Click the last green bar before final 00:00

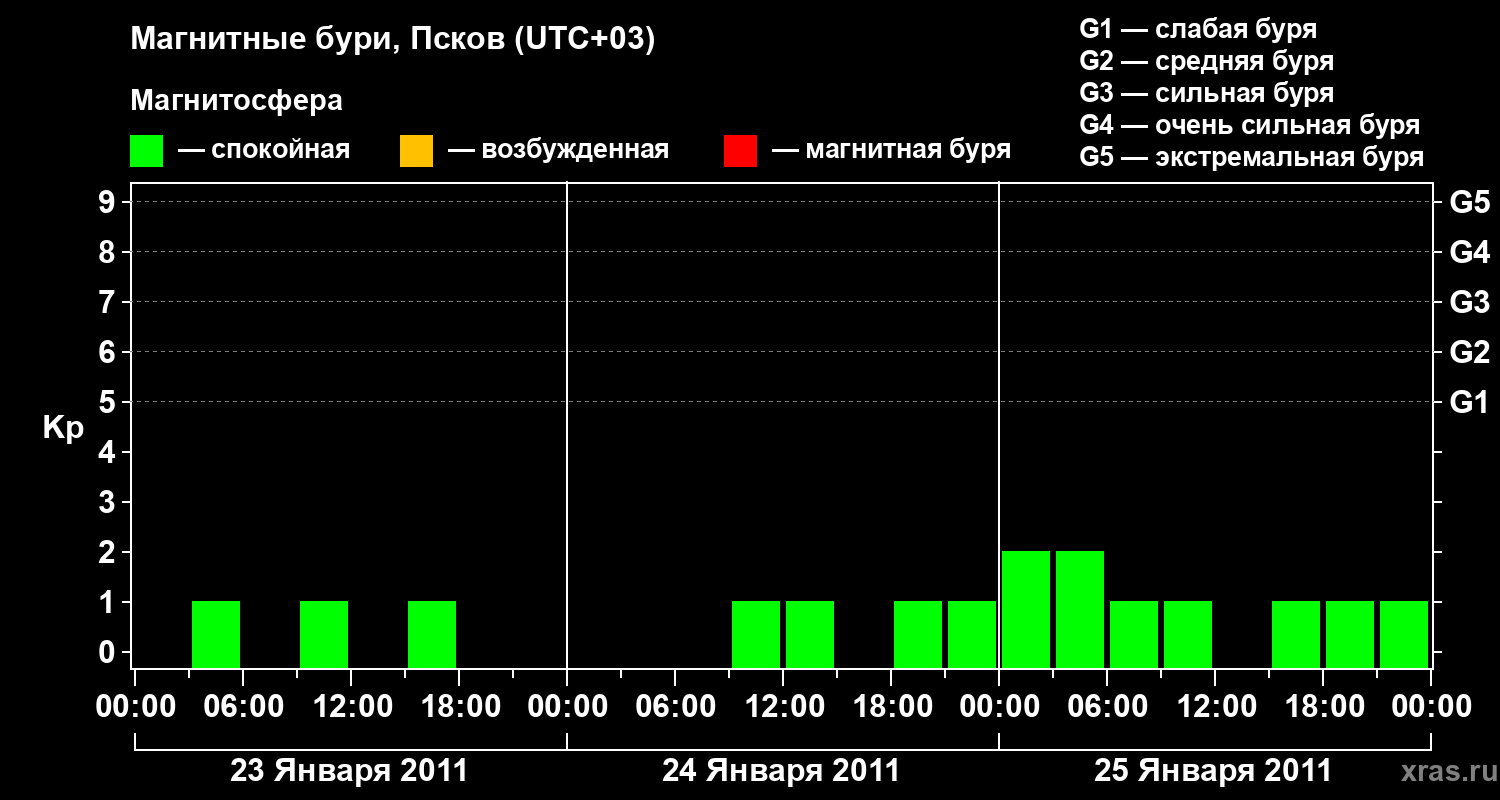tap(1404, 634)
